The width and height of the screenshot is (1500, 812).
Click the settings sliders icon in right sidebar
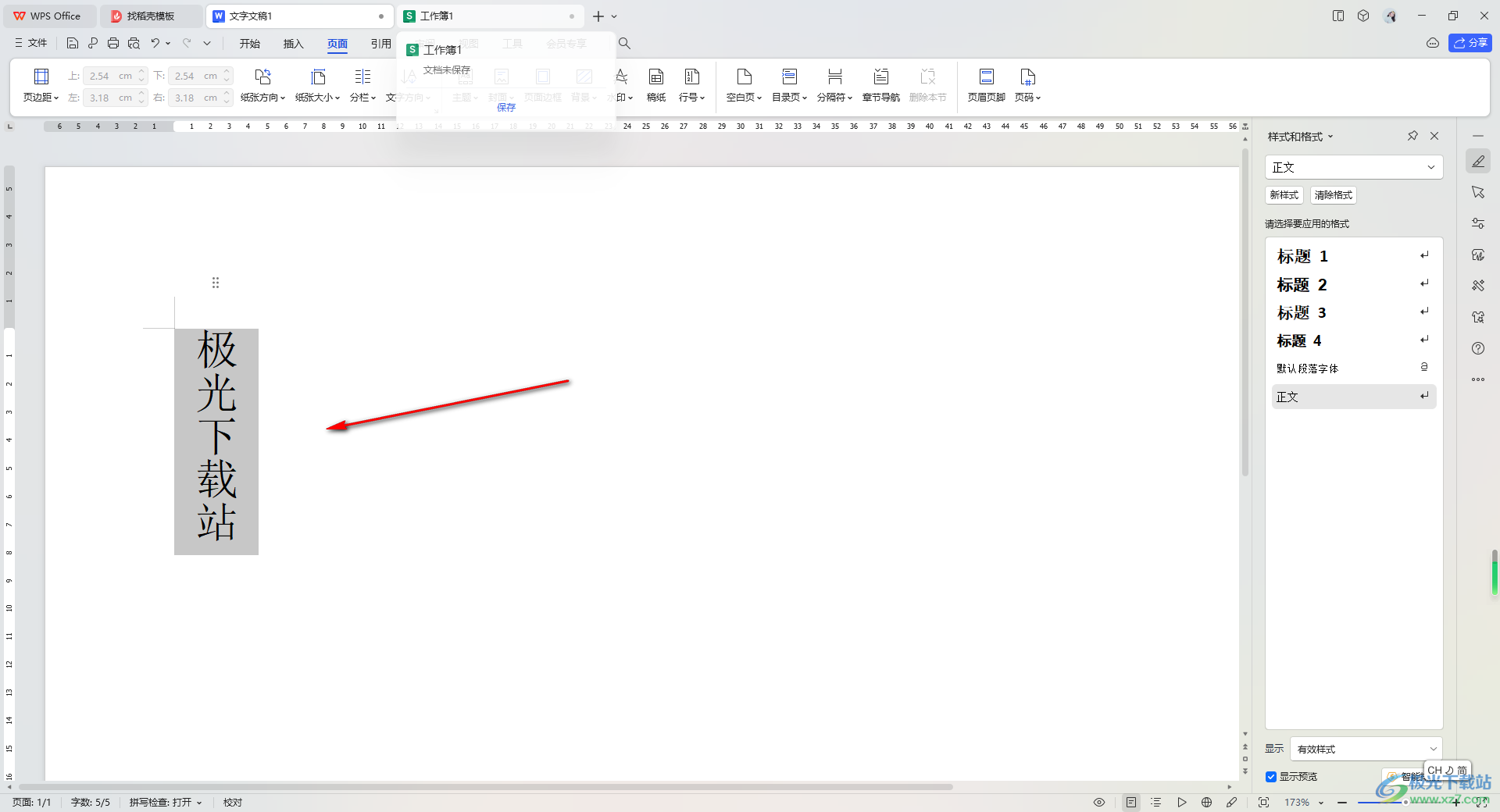[1478, 223]
